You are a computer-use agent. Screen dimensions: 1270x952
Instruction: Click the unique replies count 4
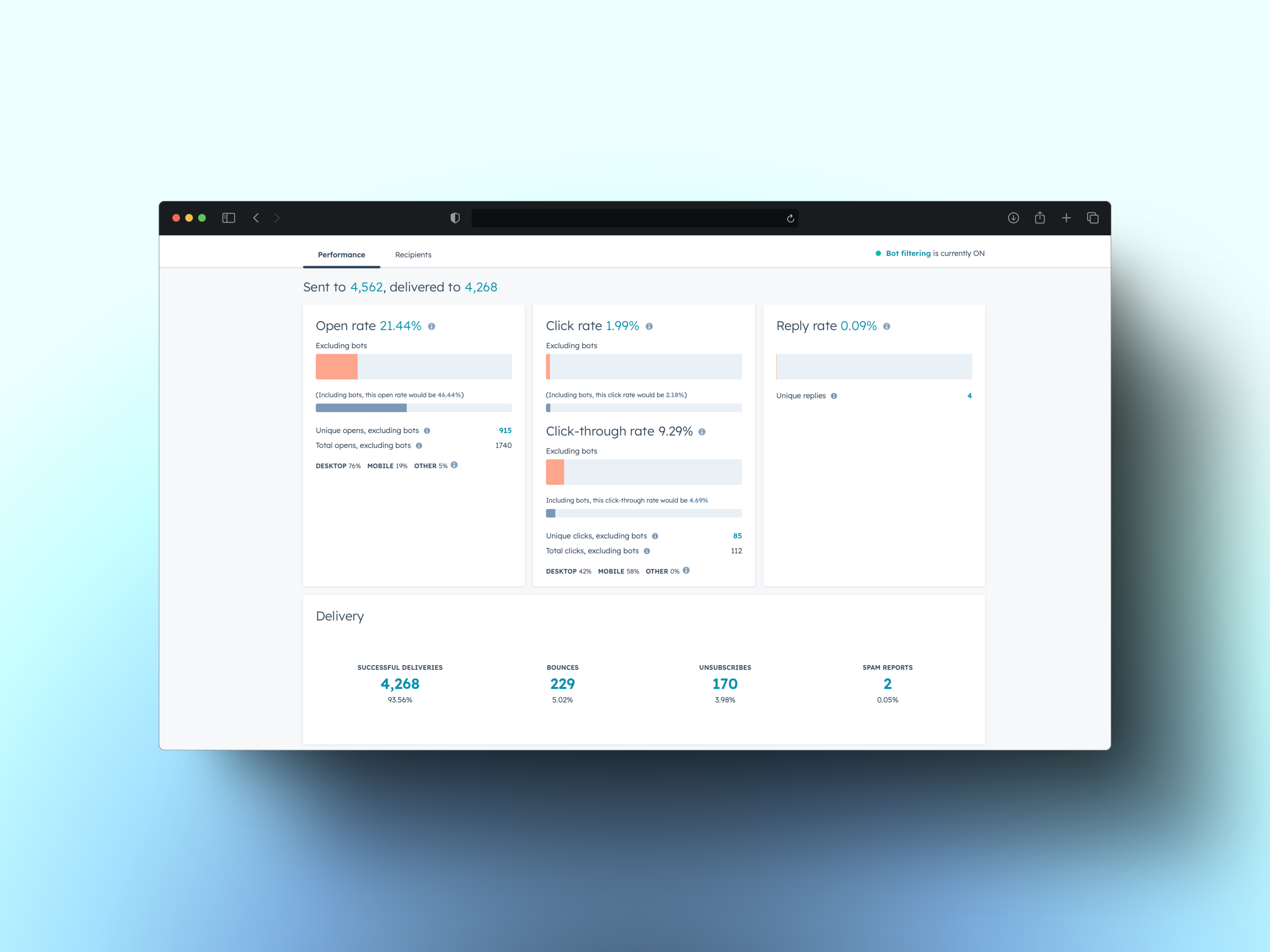(x=968, y=396)
